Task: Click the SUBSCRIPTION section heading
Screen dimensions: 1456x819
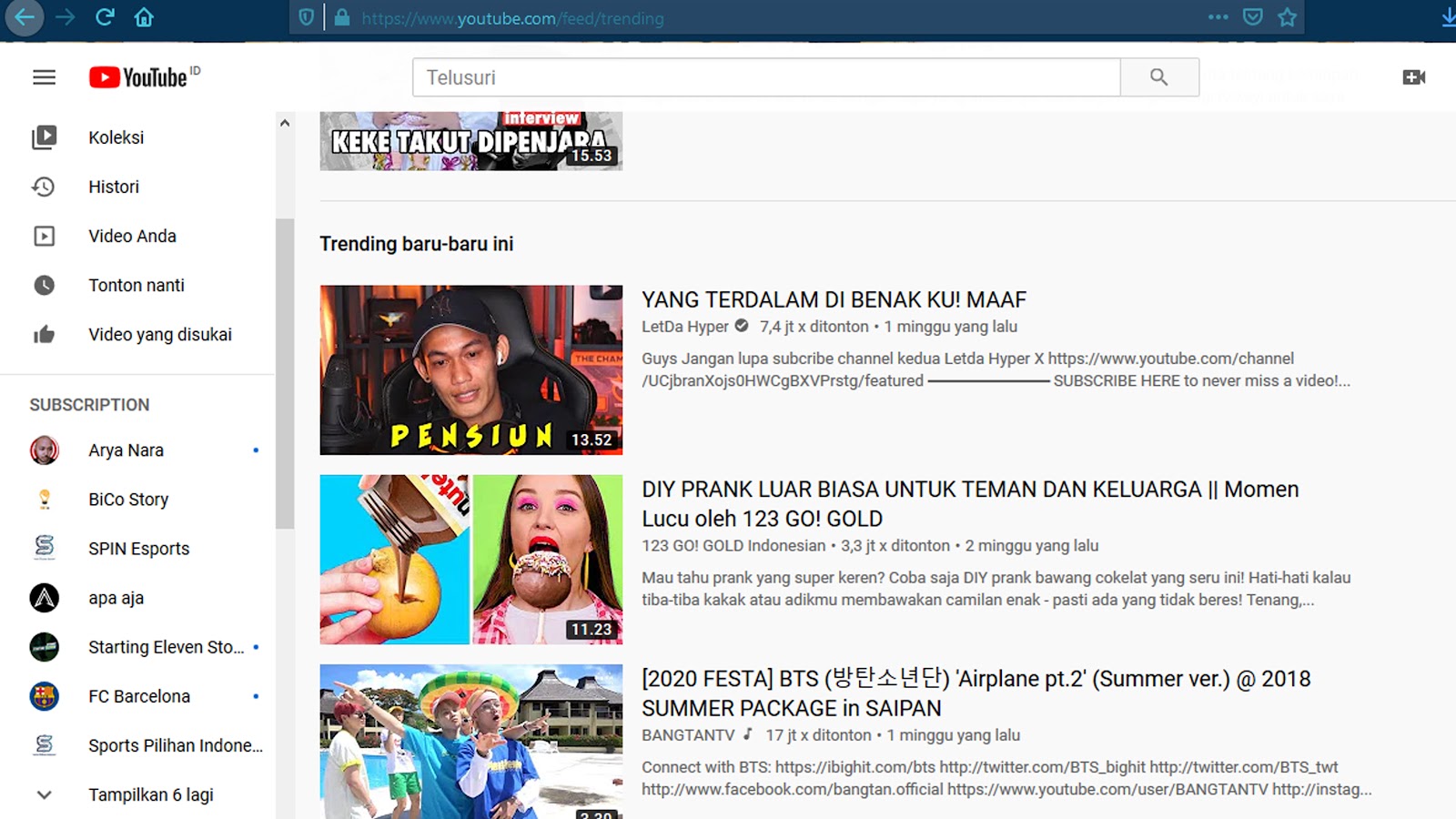Action: [89, 405]
